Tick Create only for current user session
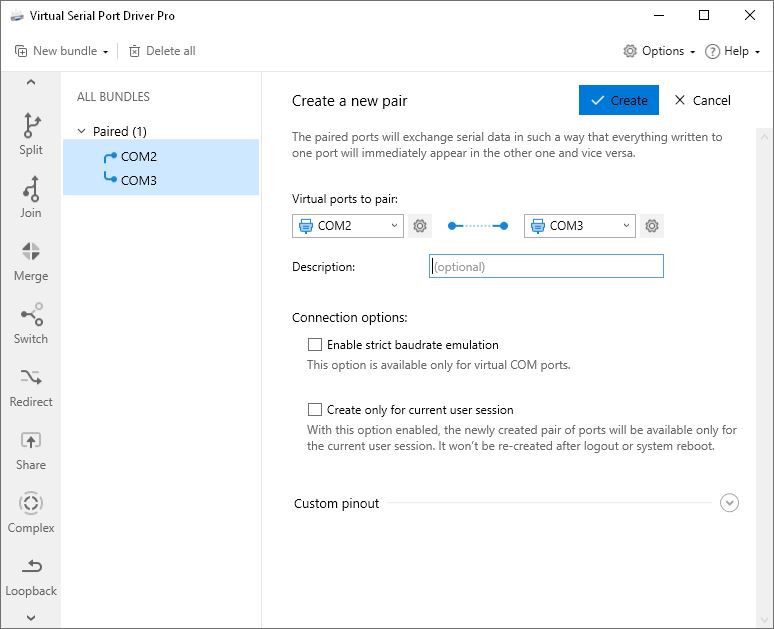This screenshot has height=629, width=774. [315, 410]
